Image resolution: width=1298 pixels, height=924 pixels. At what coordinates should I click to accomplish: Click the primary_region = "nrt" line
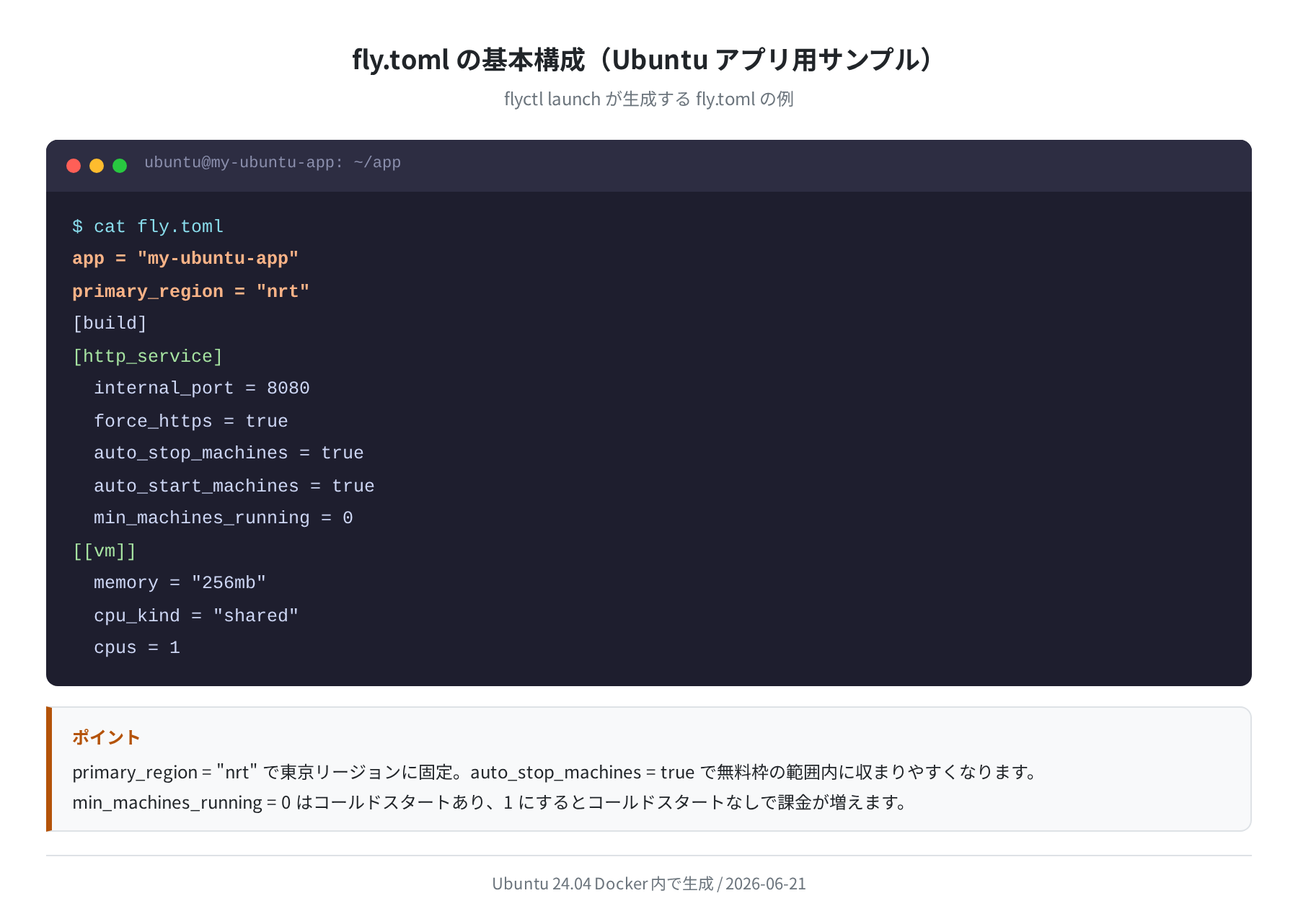point(191,291)
